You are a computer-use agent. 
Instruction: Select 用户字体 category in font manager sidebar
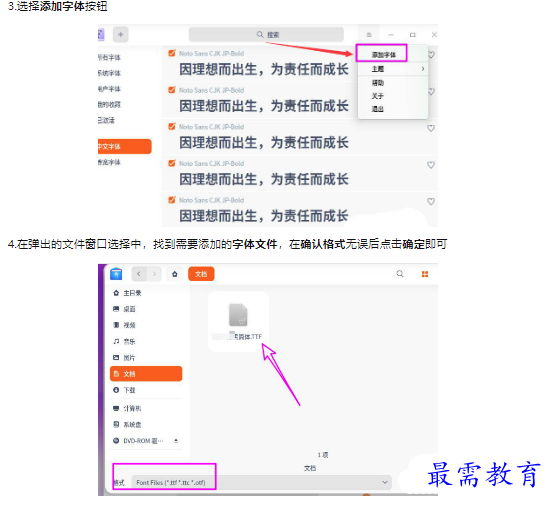(x=109, y=89)
